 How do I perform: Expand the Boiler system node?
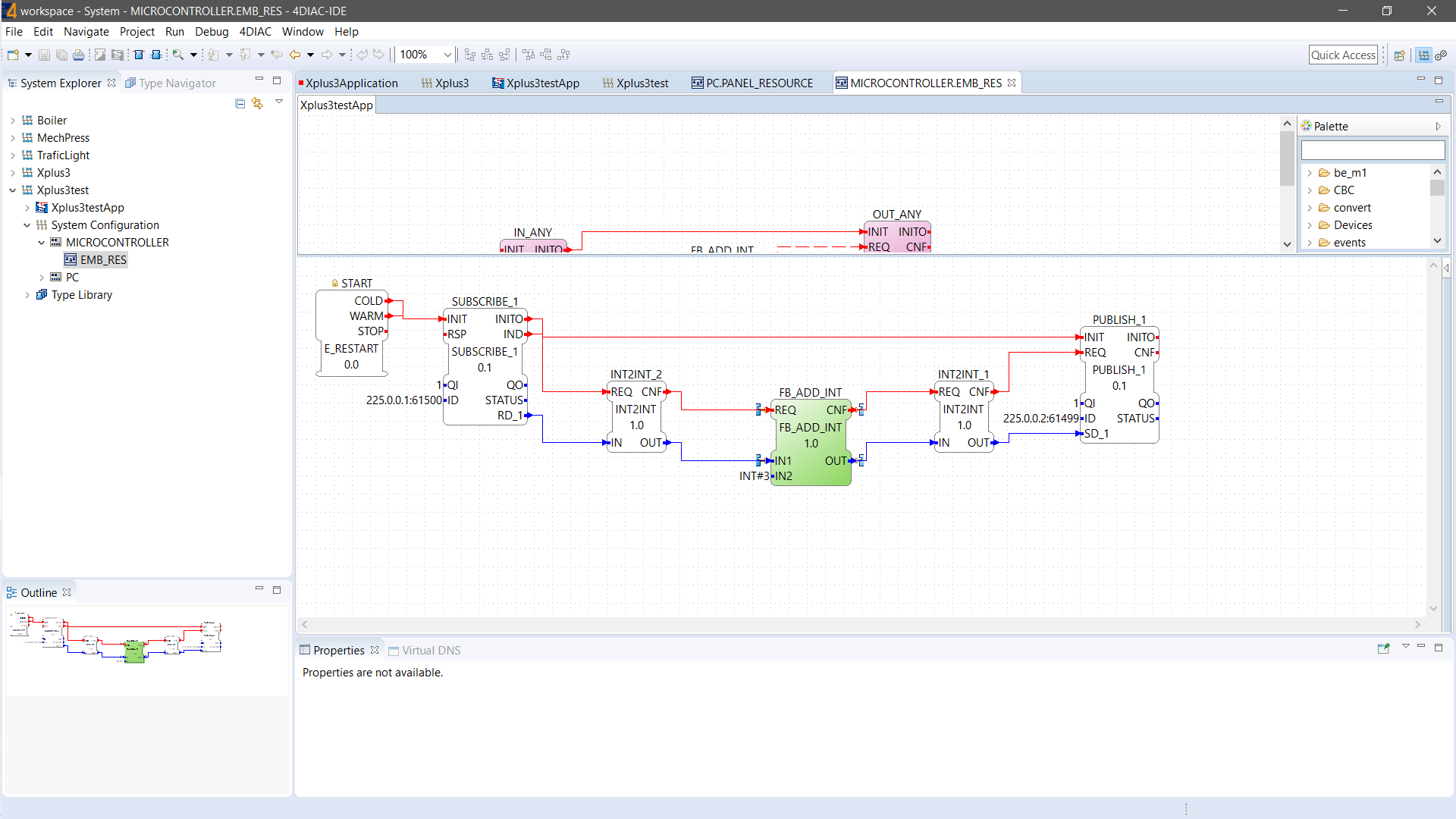[x=13, y=121]
